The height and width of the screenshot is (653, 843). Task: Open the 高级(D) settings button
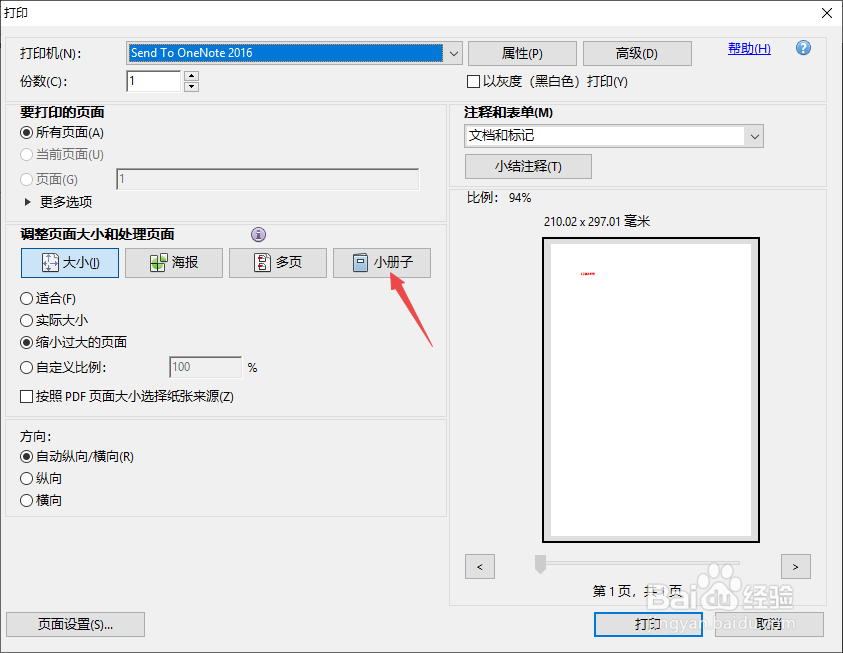pos(637,52)
